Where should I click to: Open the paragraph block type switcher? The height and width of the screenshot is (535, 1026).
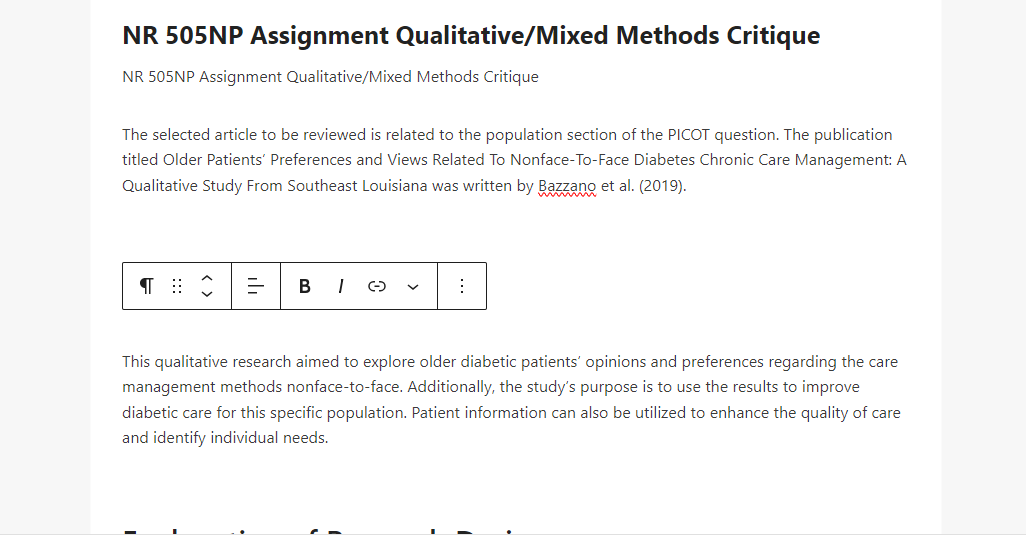click(x=147, y=286)
